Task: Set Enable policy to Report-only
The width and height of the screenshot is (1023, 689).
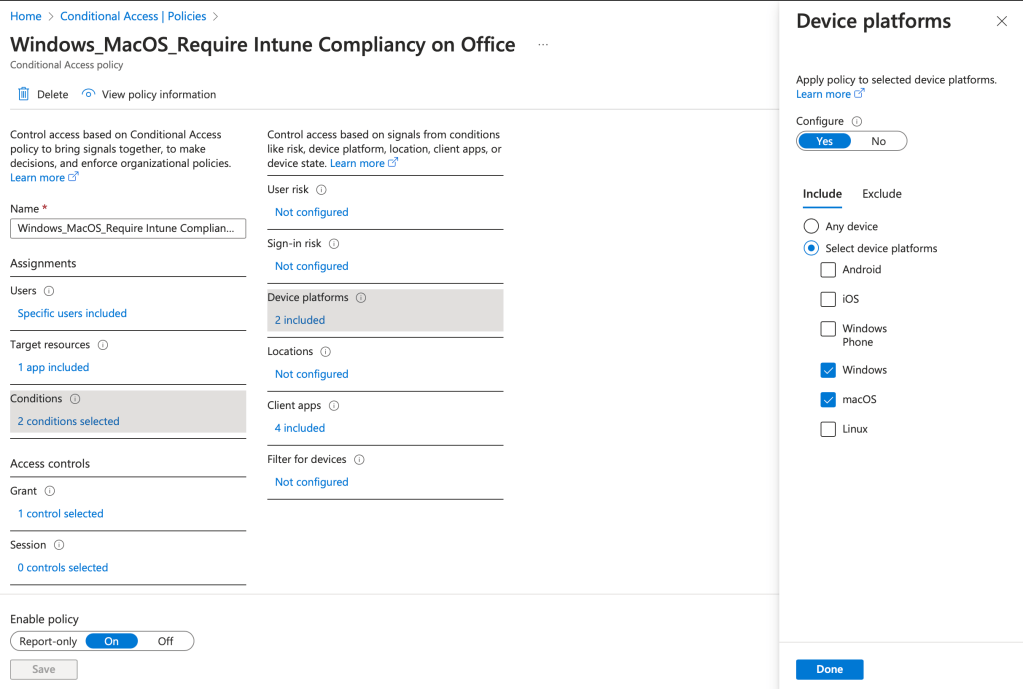Action: (48, 641)
